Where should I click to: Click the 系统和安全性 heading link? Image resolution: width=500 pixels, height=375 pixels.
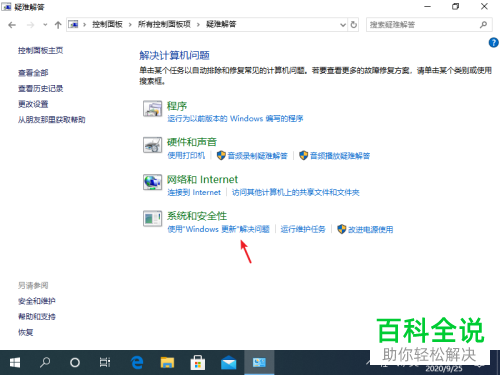197,216
